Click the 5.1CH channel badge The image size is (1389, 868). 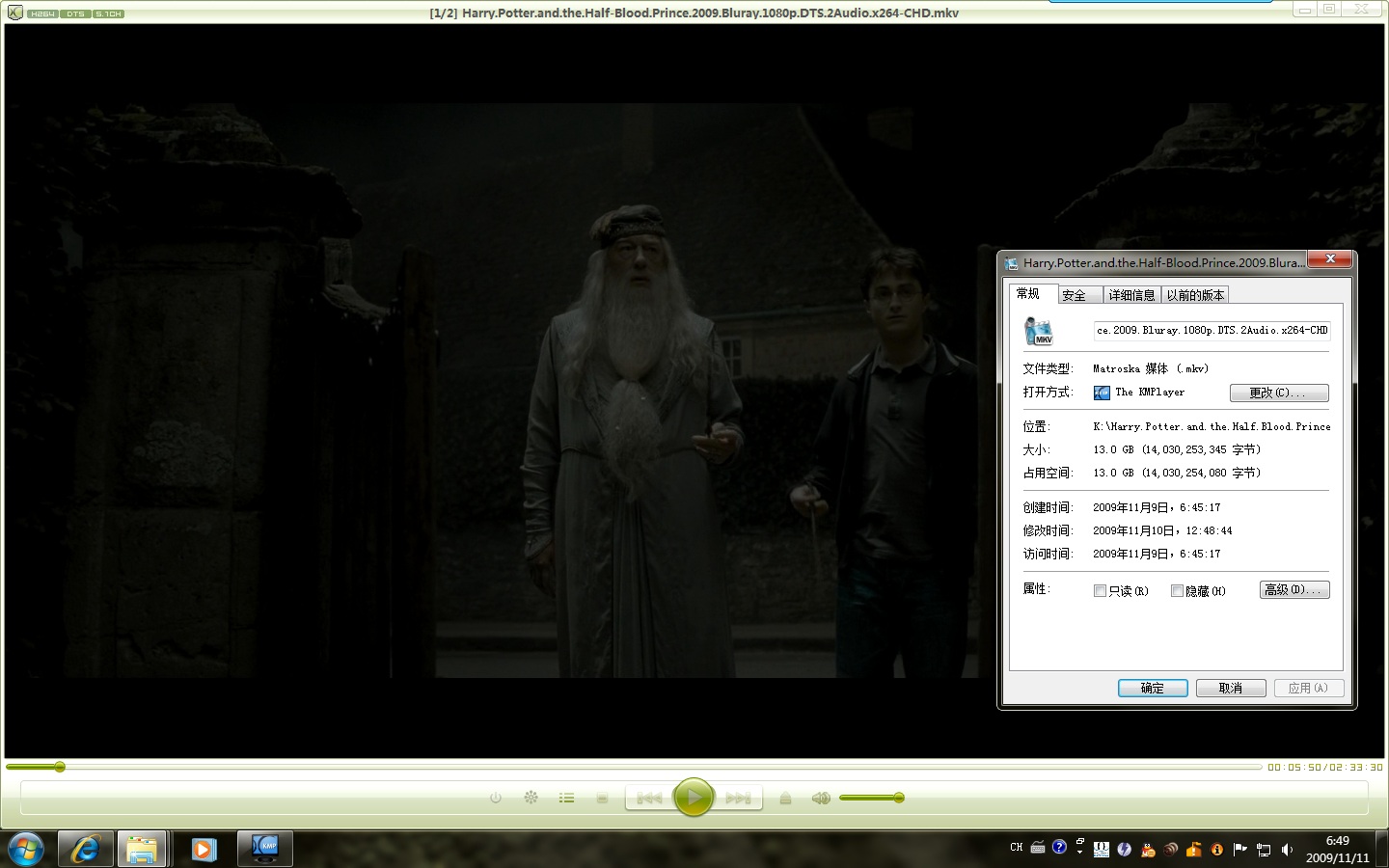[x=108, y=14]
